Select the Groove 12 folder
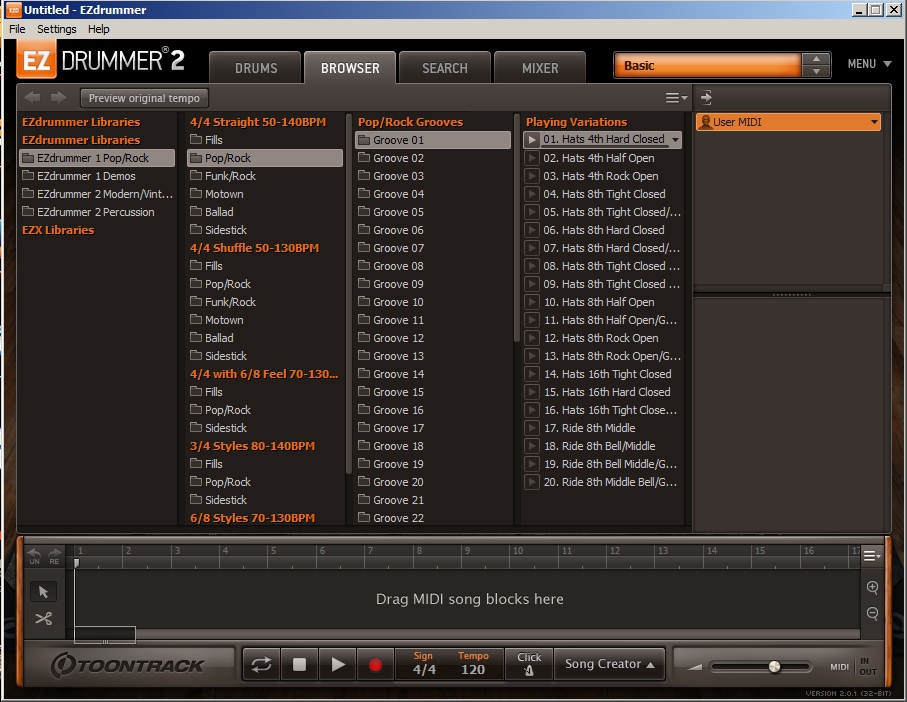Image resolution: width=907 pixels, height=702 pixels. point(433,338)
